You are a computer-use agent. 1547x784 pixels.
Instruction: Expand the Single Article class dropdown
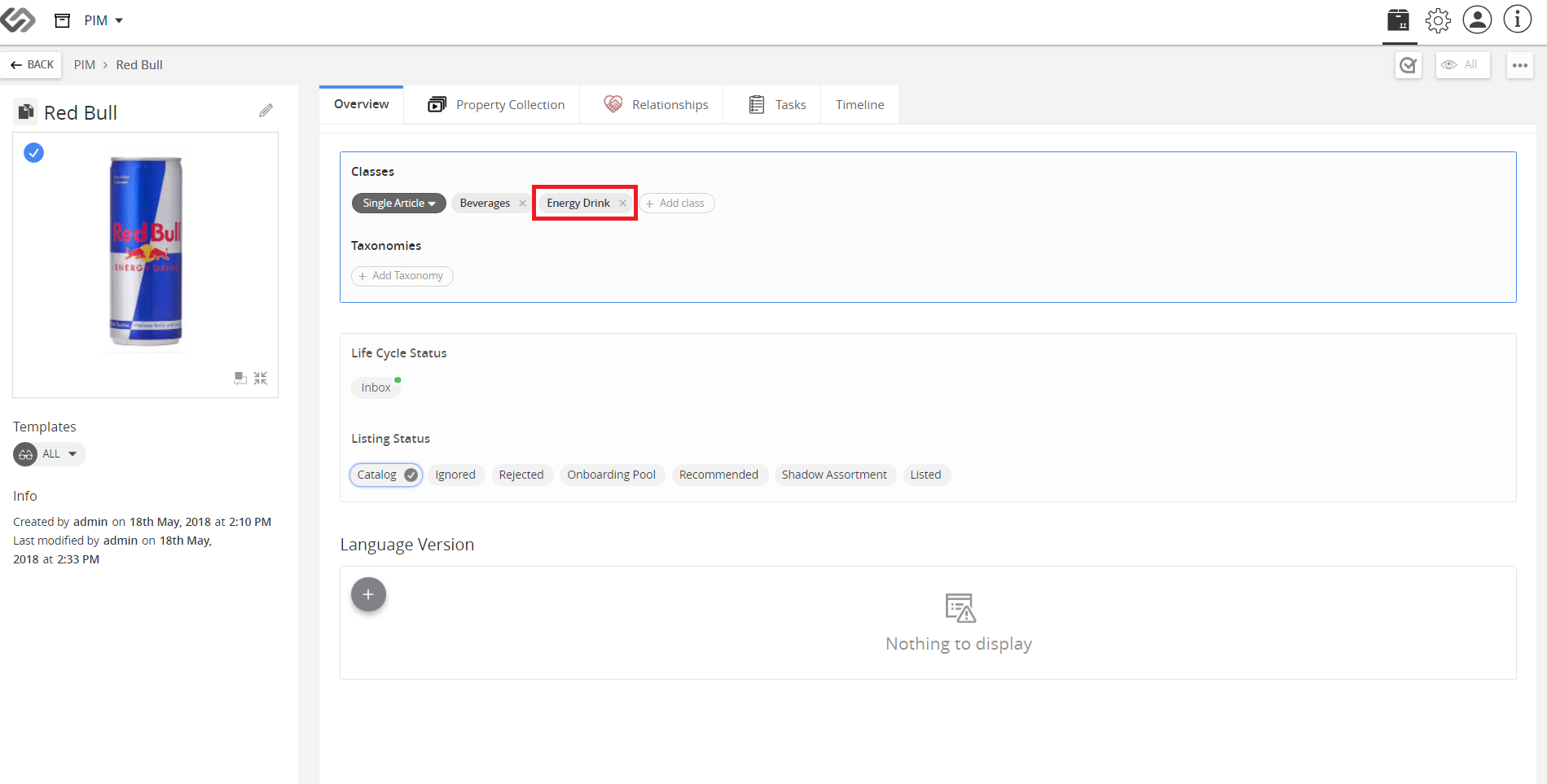coord(399,204)
